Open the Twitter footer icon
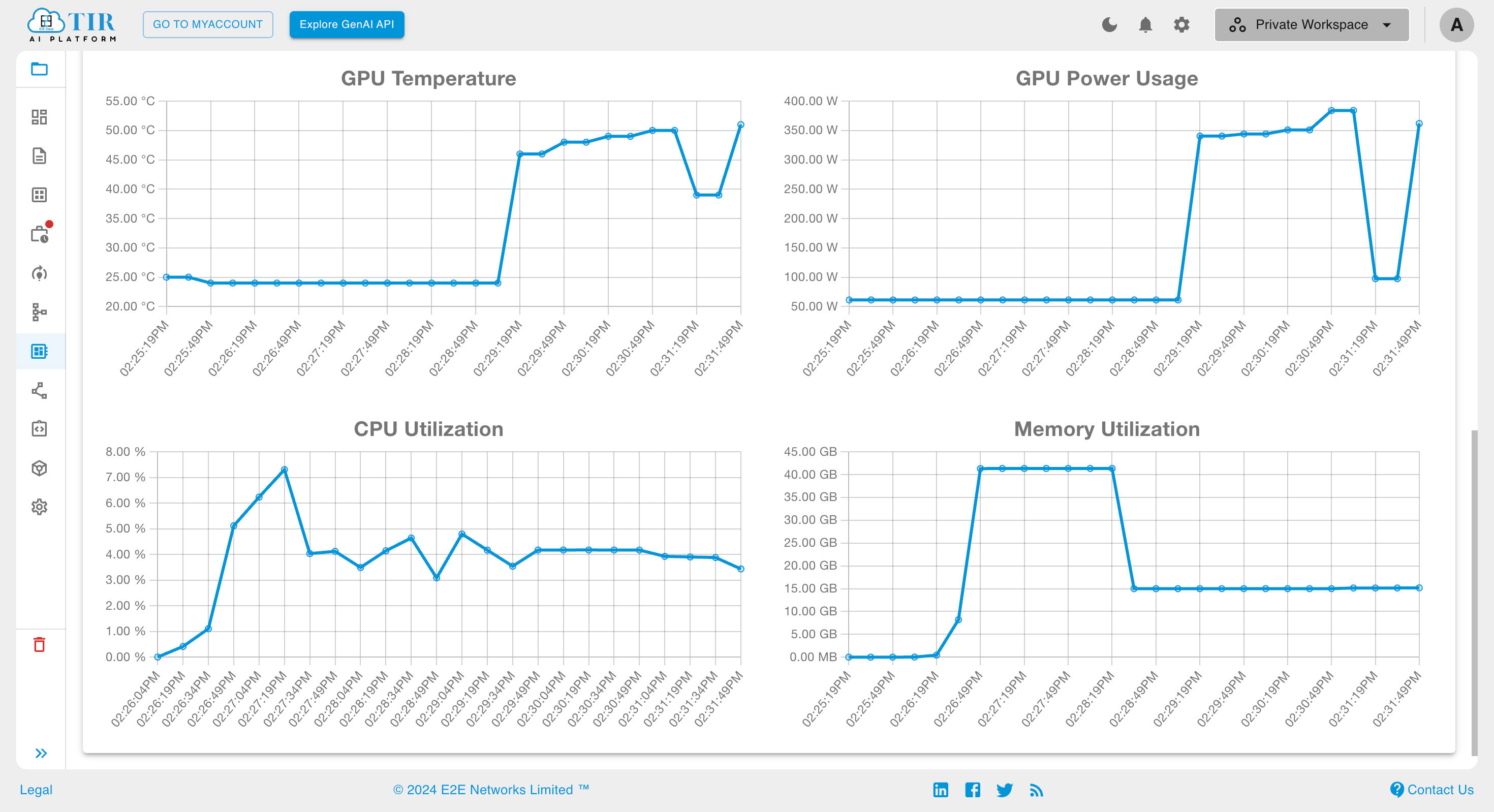 (x=1005, y=790)
